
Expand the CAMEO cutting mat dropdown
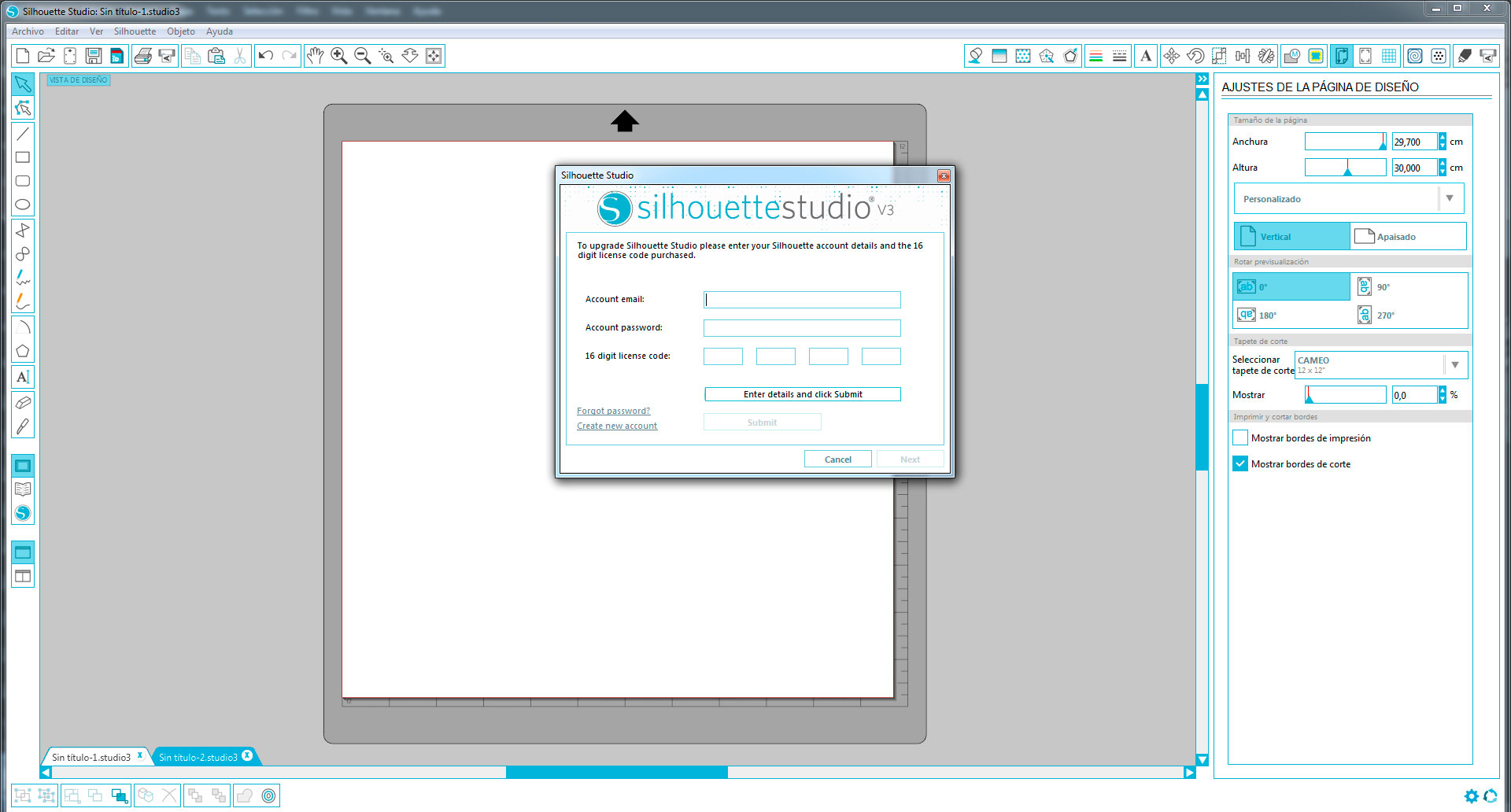click(1455, 365)
